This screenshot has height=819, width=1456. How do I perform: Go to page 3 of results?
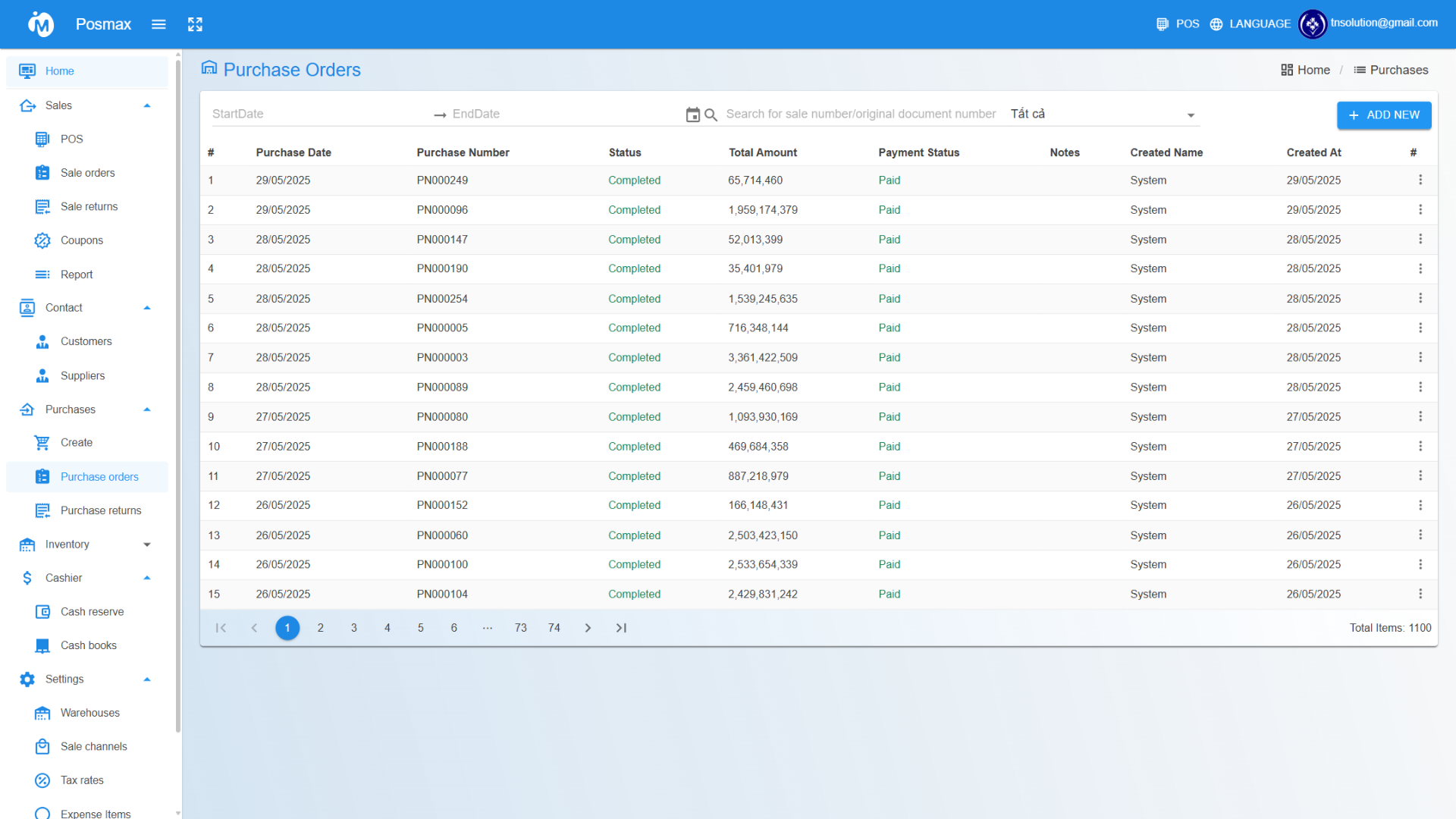pyautogui.click(x=354, y=628)
